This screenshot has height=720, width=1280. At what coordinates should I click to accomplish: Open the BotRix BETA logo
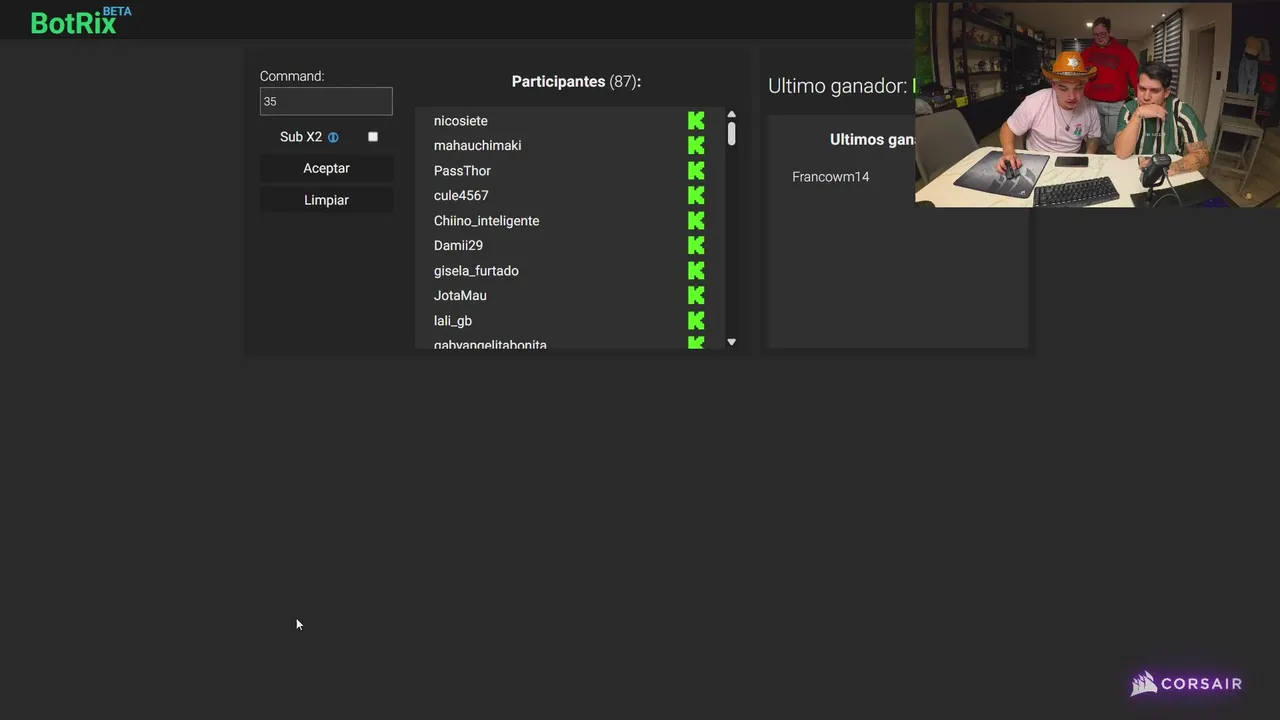coord(81,21)
